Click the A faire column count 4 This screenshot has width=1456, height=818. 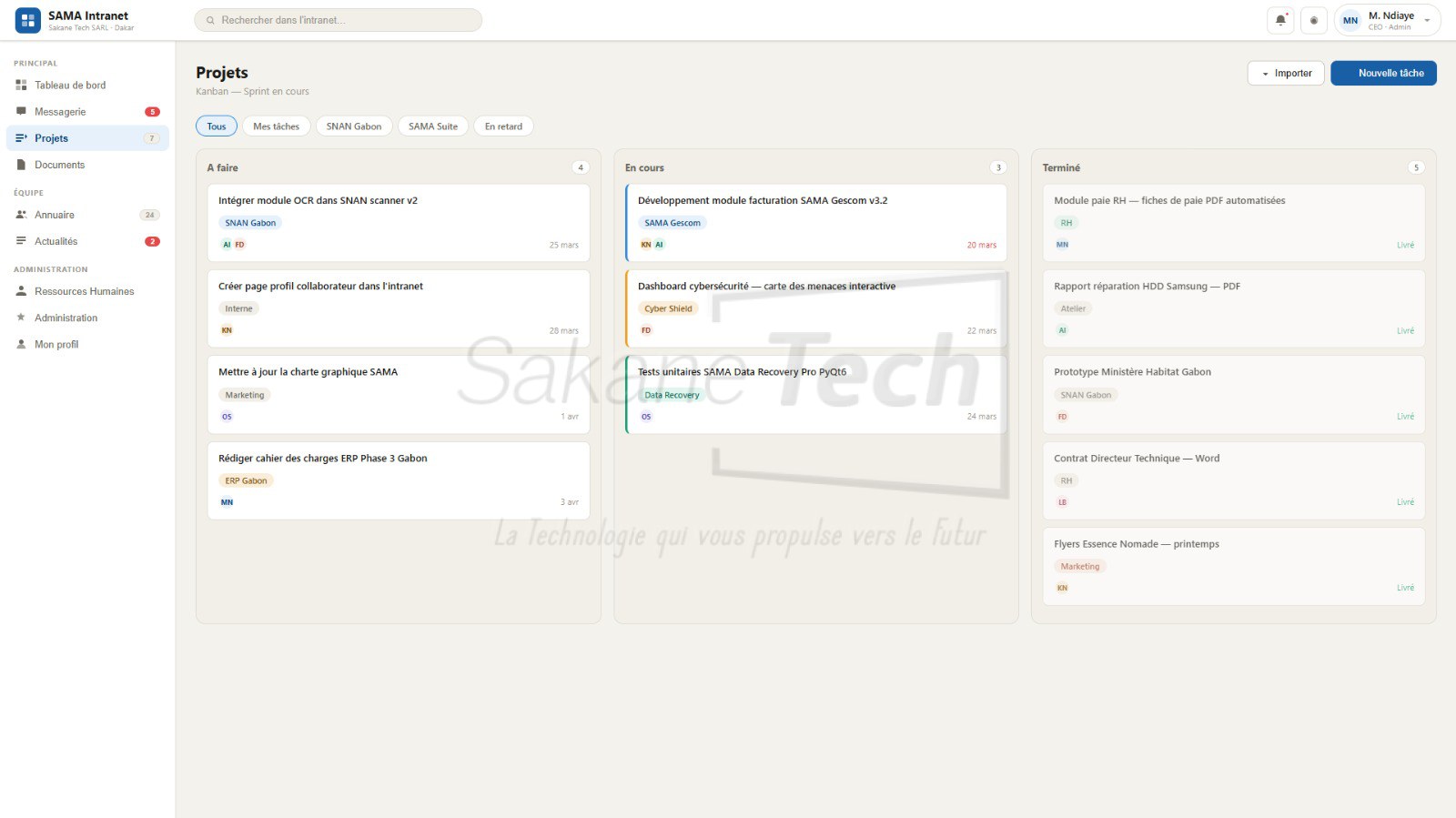[x=581, y=167]
